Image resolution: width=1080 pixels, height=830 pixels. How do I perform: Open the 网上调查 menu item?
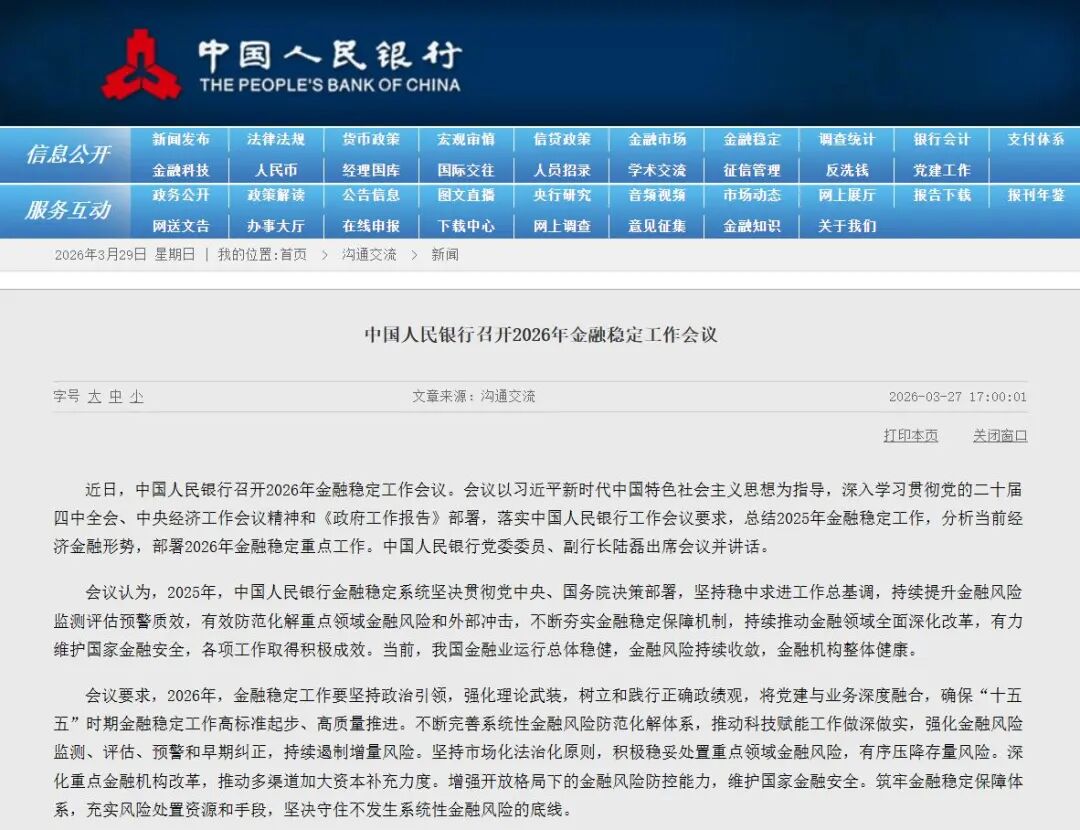click(561, 226)
